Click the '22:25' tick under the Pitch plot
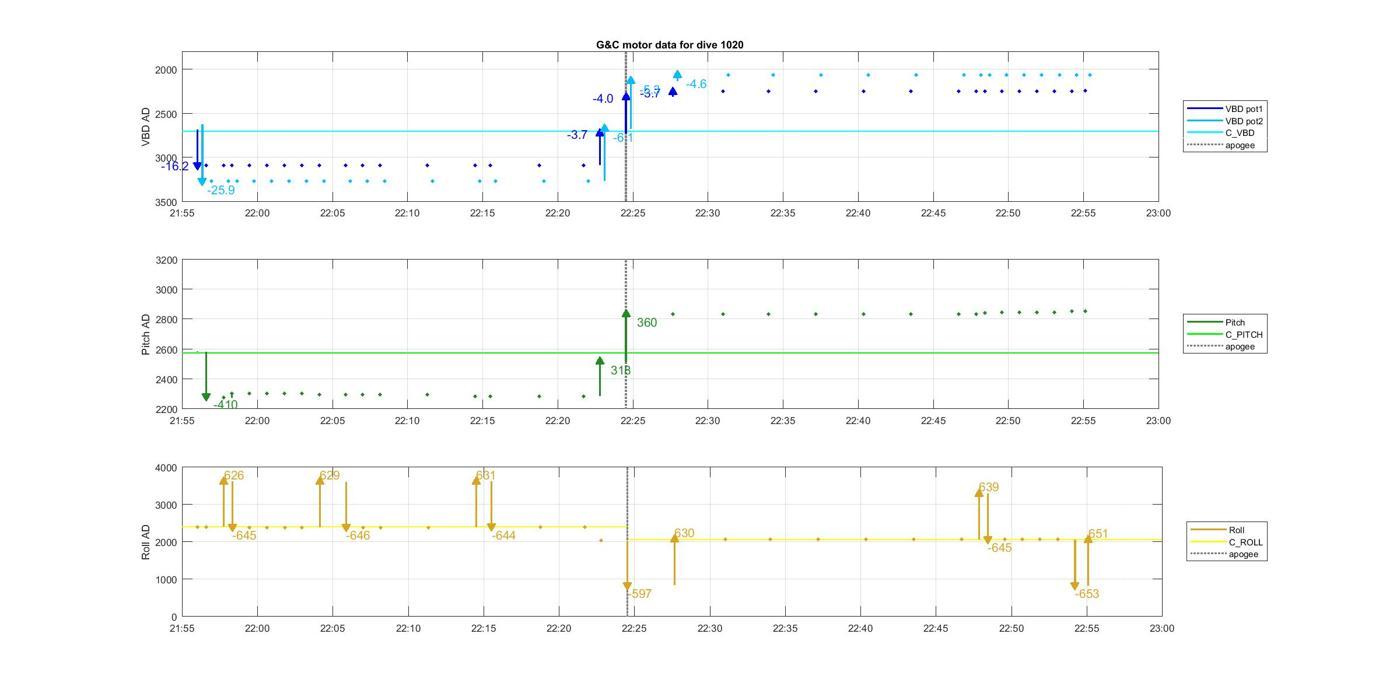 (x=633, y=421)
